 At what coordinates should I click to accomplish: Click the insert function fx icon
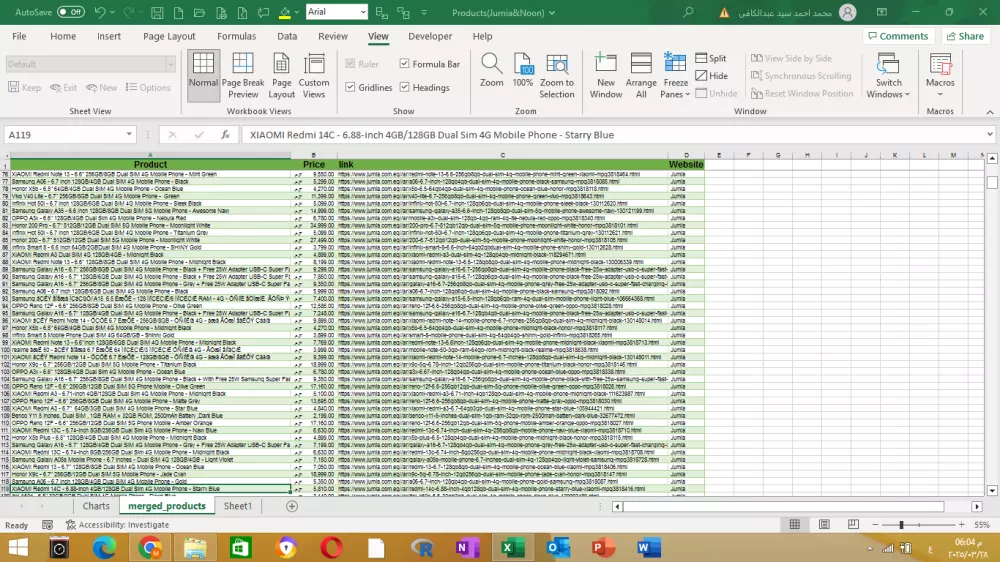[x=225, y=135]
